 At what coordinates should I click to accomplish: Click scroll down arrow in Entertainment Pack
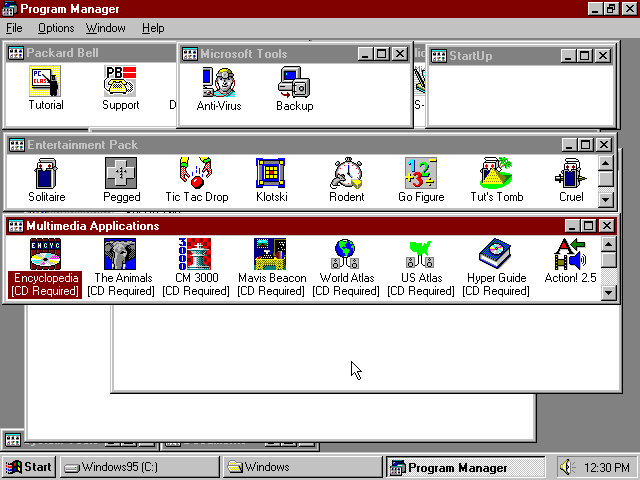(605, 200)
